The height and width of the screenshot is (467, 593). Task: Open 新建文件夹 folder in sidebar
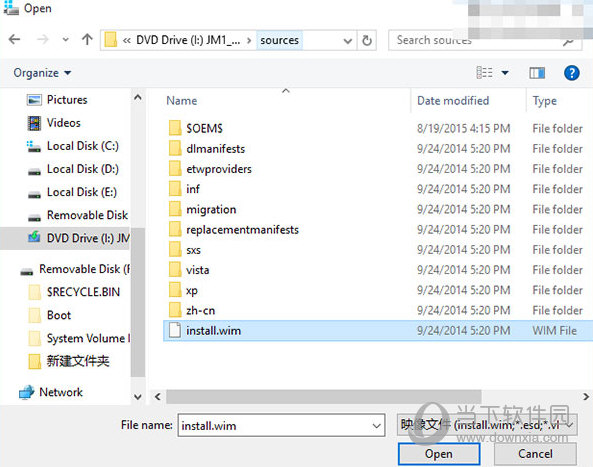coord(78,361)
